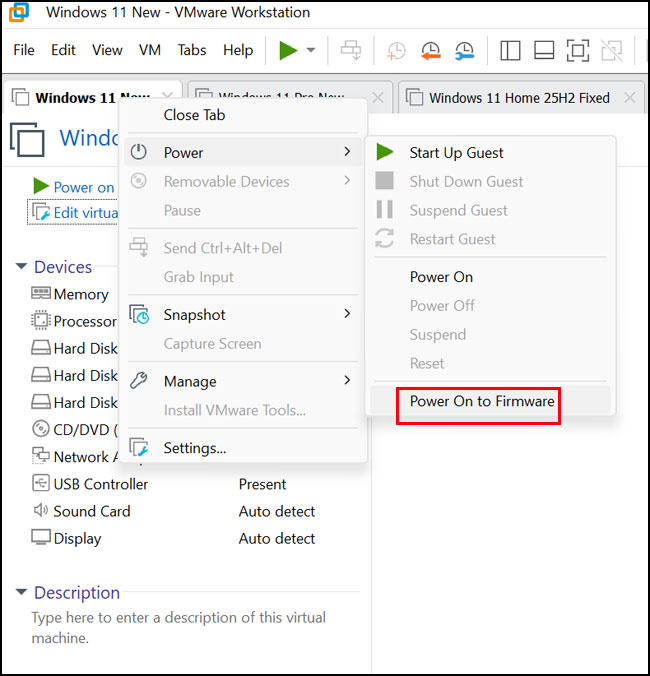Close the Windows 11 Home 25H2 Fixed tab

tap(629, 98)
